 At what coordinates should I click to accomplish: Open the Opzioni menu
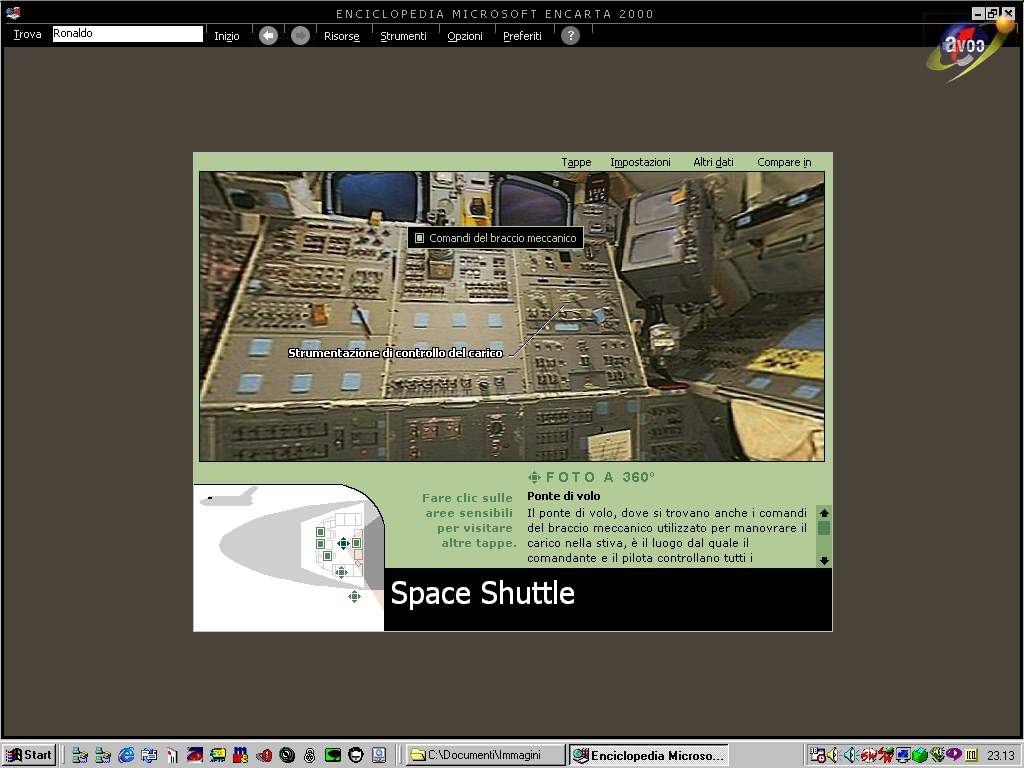465,36
